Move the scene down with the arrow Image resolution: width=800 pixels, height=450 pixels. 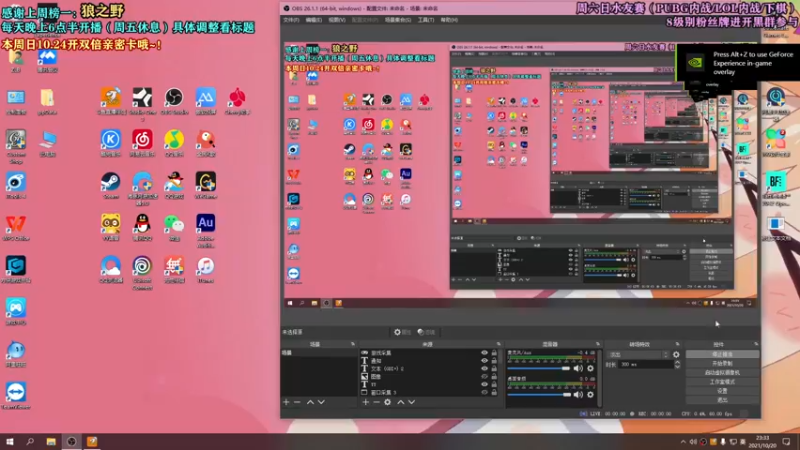click(321, 402)
